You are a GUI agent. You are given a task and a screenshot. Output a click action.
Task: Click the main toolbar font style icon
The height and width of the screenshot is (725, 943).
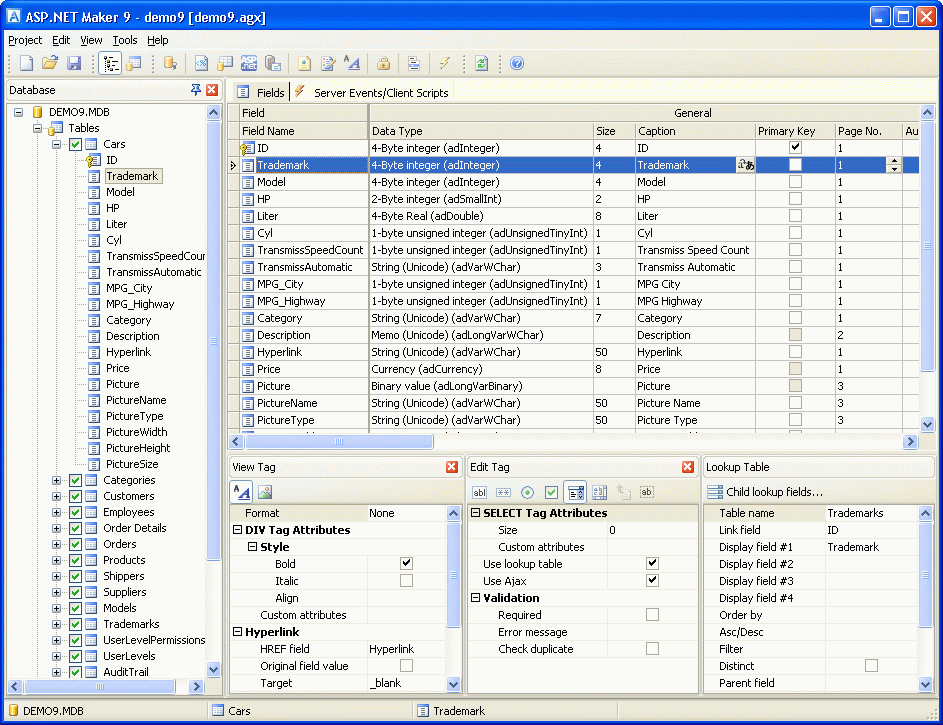pyautogui.click(x=352, y=63)
